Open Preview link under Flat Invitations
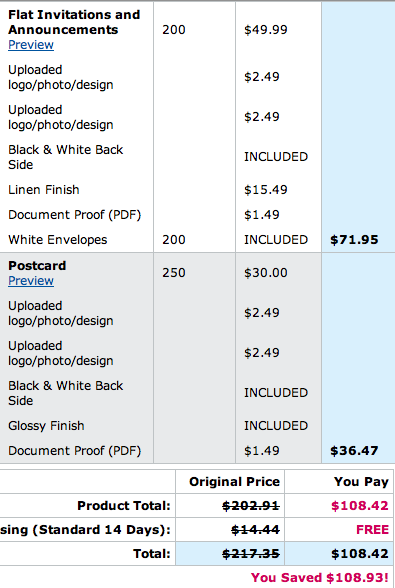The height and width of the screenshot is (588, 395). (x=31, y=45)
